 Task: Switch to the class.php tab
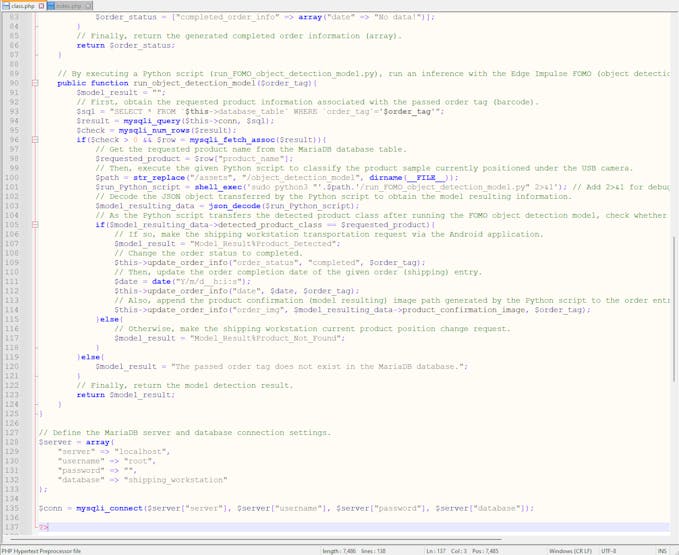[x=22, y=6]
